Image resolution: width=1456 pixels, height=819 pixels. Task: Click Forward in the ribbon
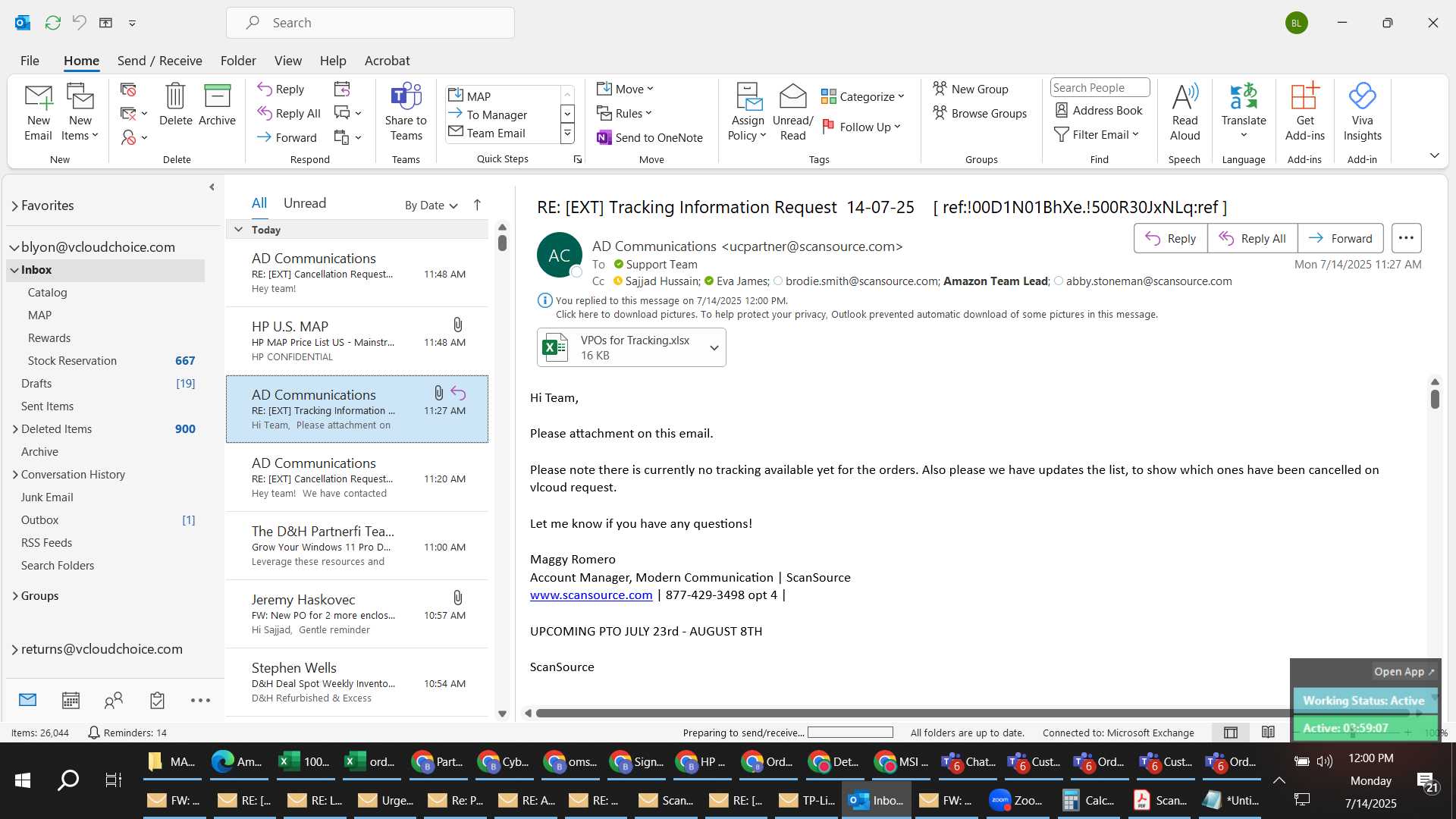287,137
